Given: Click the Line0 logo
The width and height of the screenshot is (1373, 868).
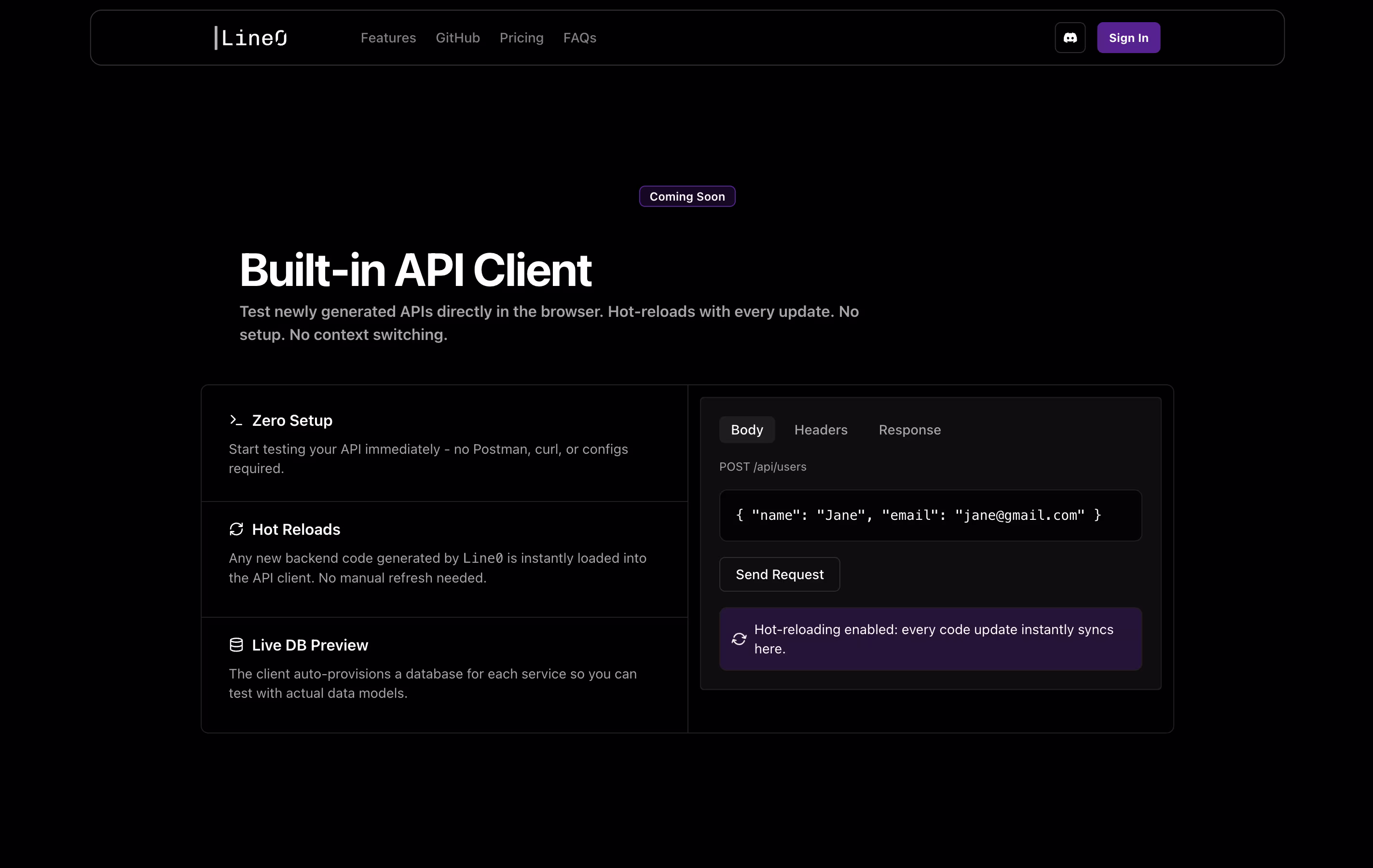Looking at the screenshot, I should [251, 38].
